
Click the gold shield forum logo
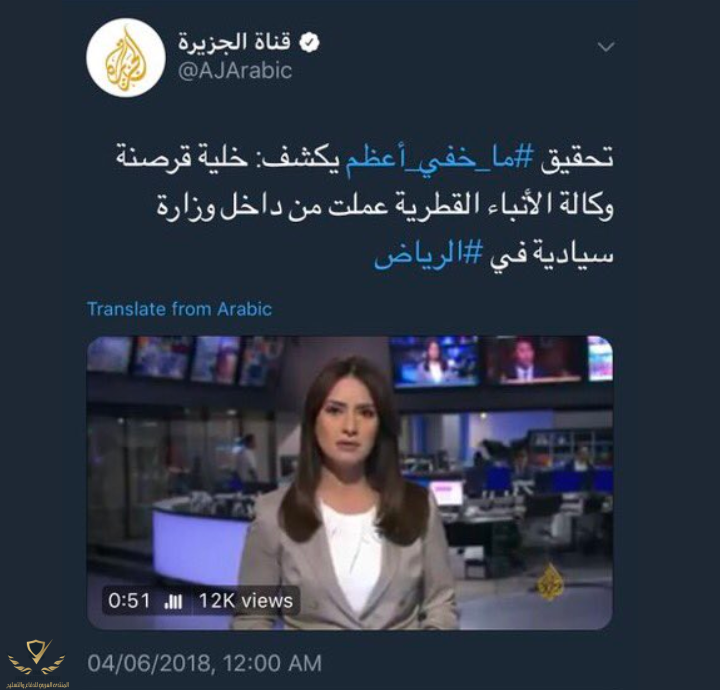point(37,656)
